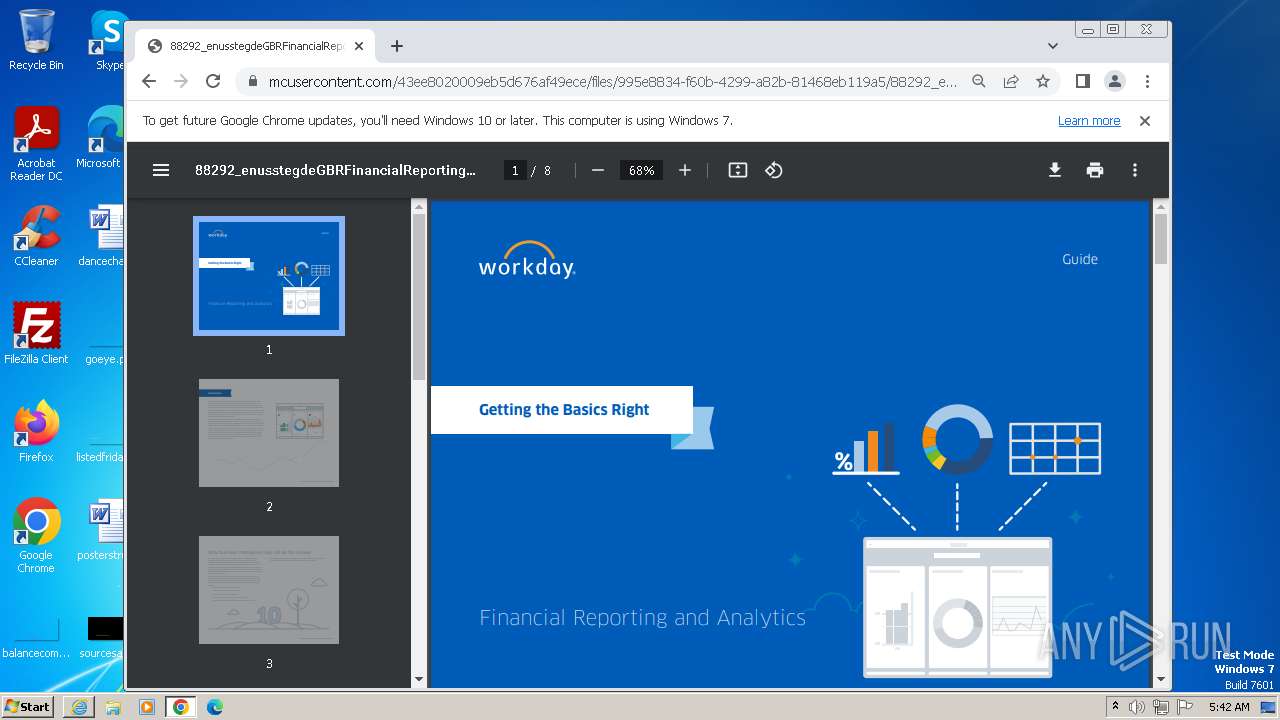Click the thumbnail panel scrollbar
Screen dimensions: 1280x720
coord(419,296)
